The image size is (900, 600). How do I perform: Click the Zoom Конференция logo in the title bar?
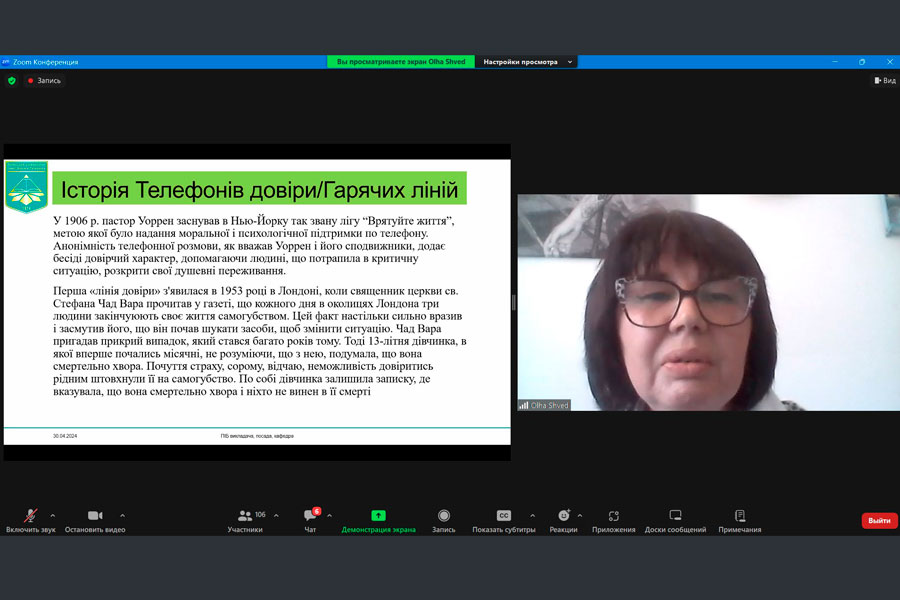pyautogui.click(x=6, y=61)
